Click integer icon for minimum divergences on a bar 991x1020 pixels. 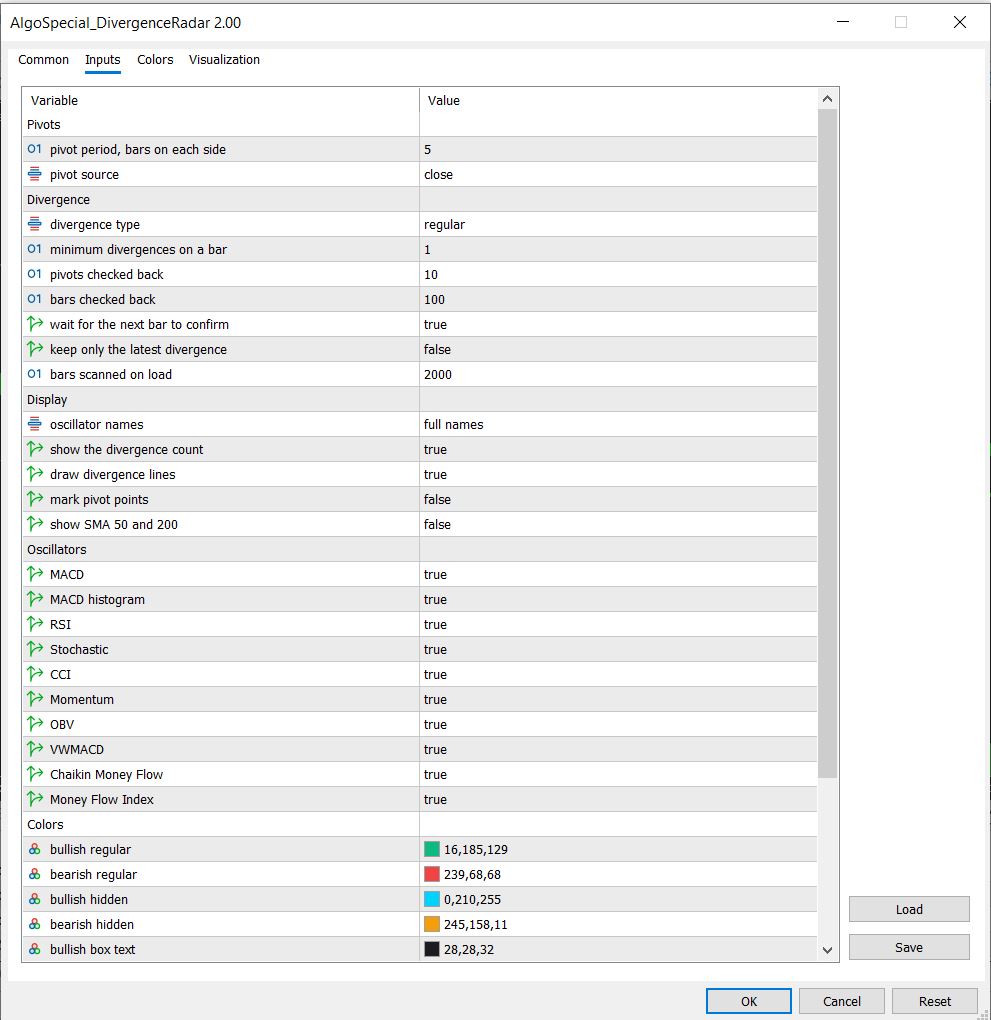point(34,249)
